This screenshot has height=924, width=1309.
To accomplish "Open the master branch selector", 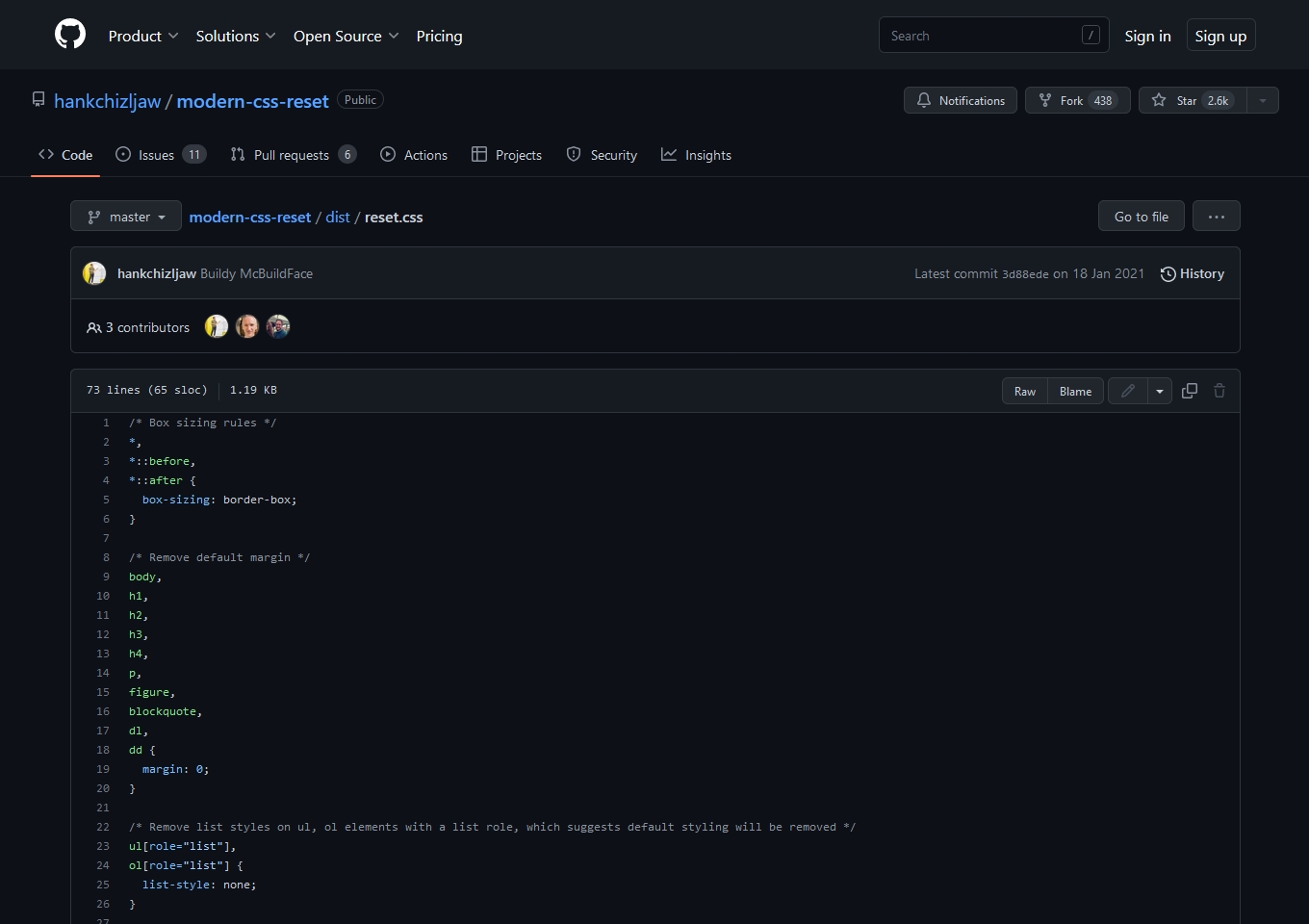I will tap(126, 217).
